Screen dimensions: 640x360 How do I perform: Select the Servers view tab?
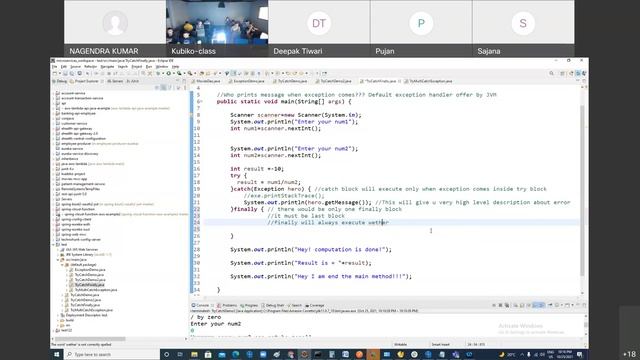coord(115,81)
